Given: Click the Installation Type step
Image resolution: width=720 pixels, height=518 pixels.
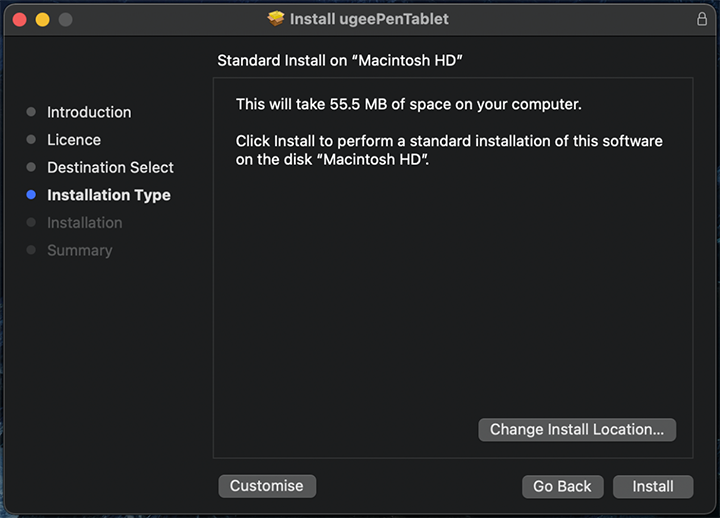Looking at the screenshot, I should [x=108, y=195].
